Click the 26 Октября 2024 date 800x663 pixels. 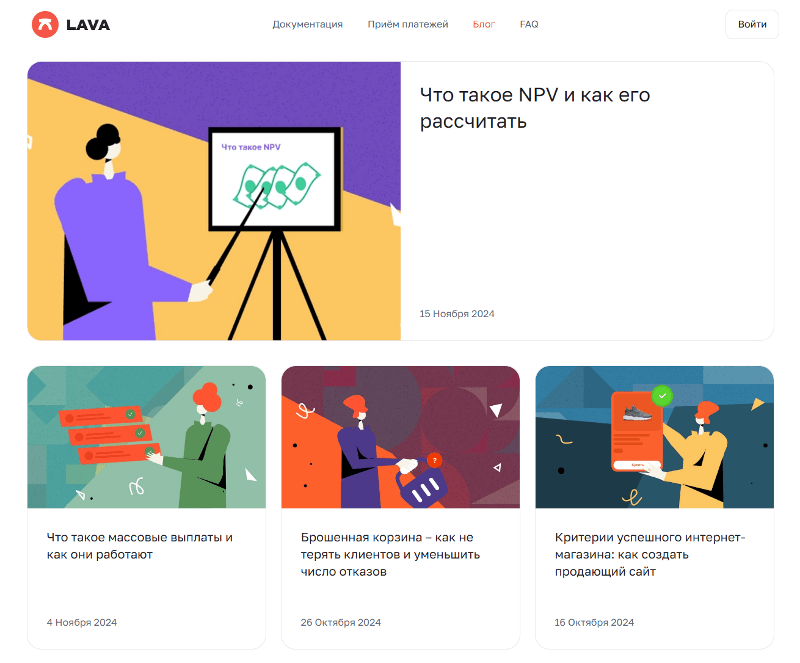point(340,623)
